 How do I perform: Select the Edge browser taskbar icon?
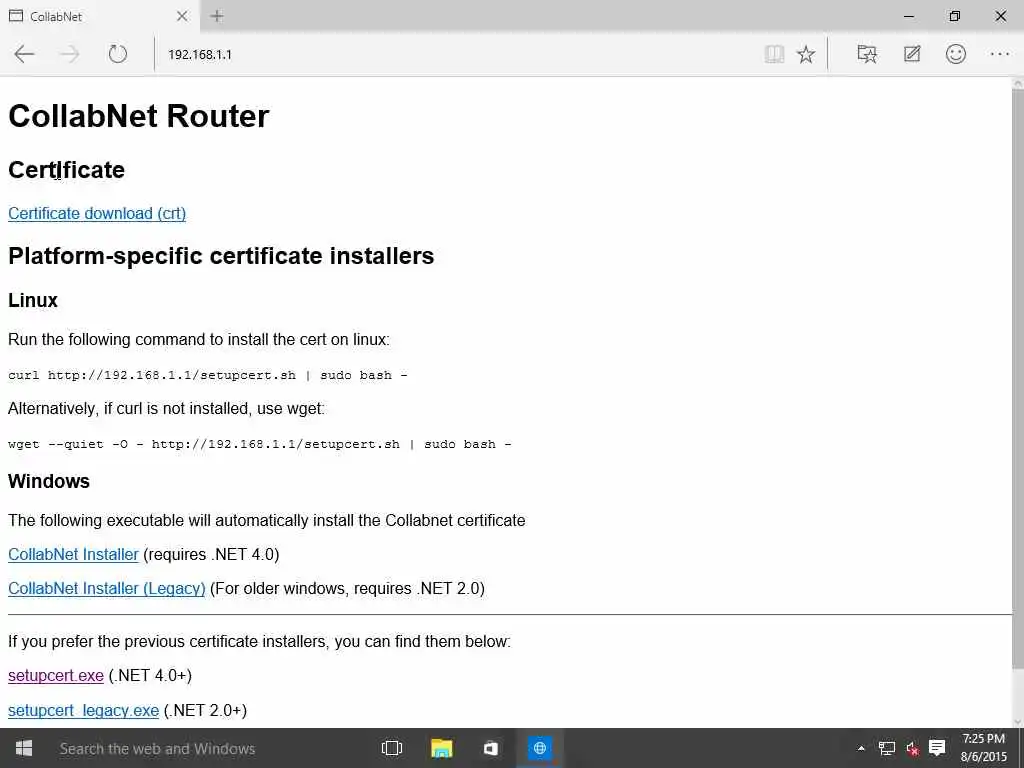[539, 748]
